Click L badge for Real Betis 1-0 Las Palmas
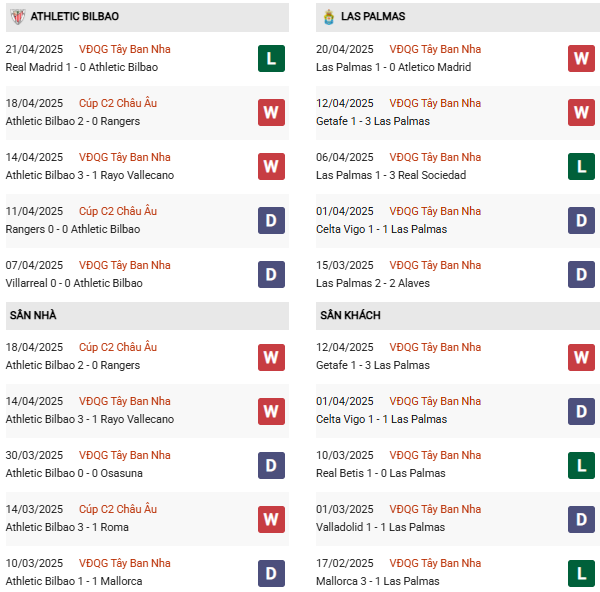The height and width of the screenshot is (592, 600). pos(581,464)
